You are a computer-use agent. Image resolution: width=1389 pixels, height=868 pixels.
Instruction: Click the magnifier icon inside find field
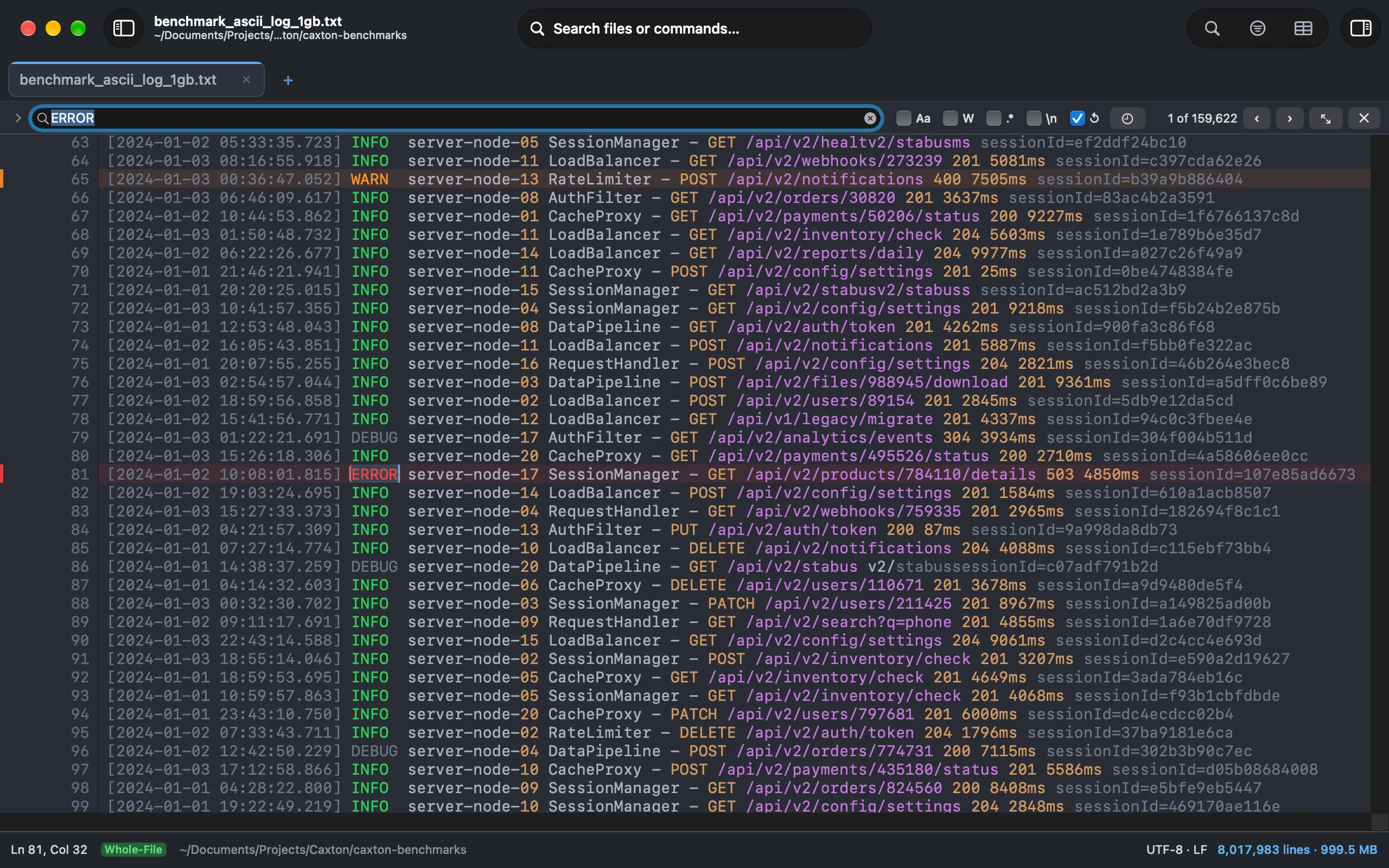(42, 118)
